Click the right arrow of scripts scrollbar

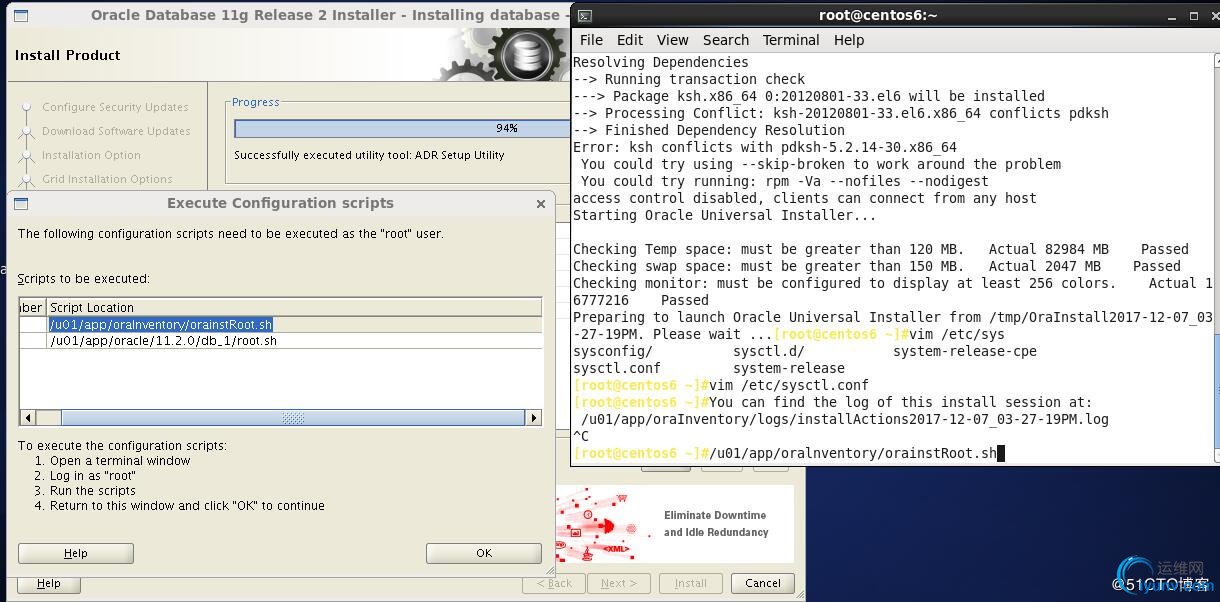click(534, 418)
